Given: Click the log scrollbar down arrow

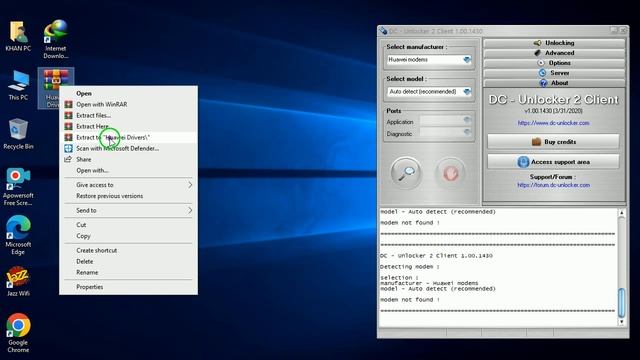Looking at the screenshot, I should (x=621, y=322).
